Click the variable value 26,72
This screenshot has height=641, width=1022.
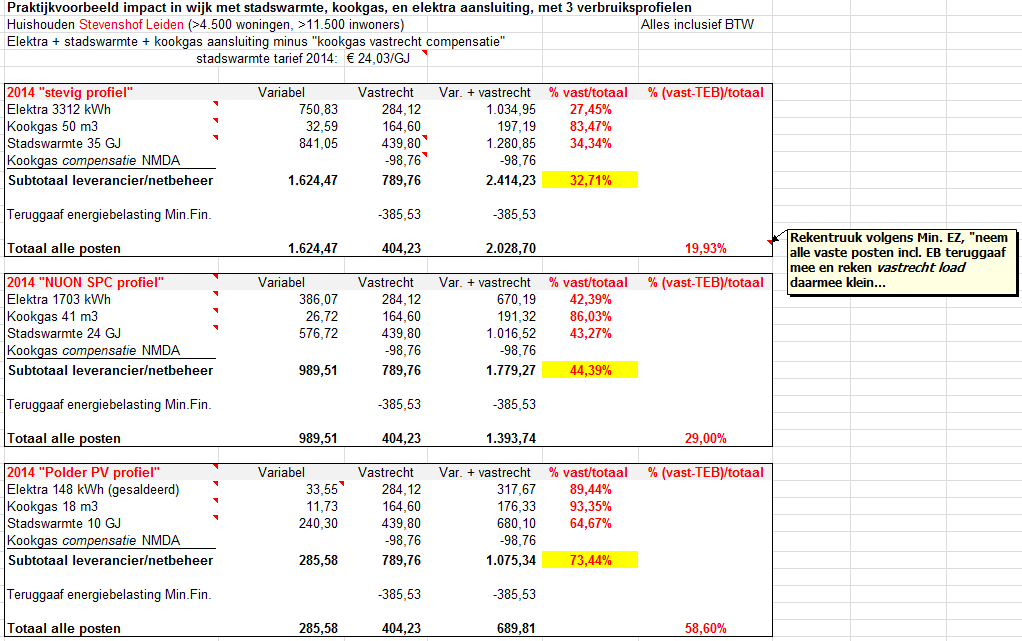coord(322,316)
